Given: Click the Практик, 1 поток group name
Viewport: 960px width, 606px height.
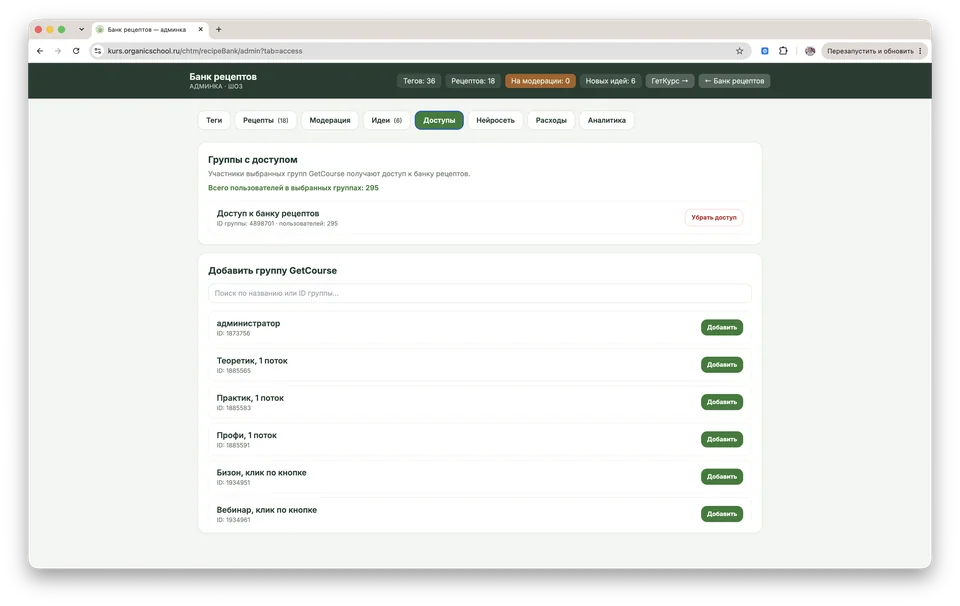Looking at the screenshot, I should pyautogui.click(x=250, y=398).
